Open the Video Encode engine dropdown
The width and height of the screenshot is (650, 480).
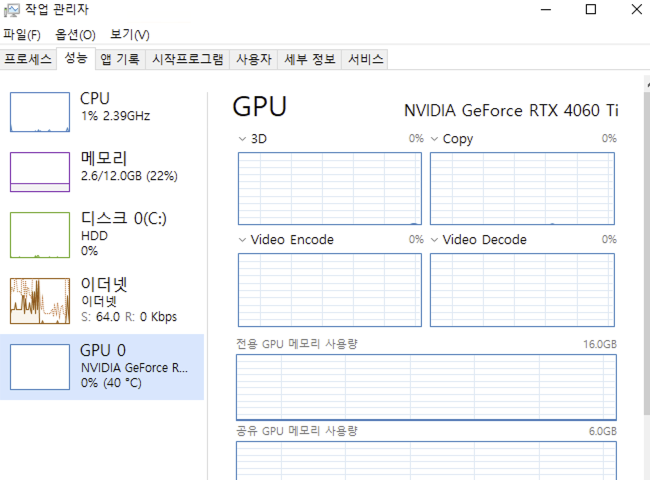tap(243, 240)
